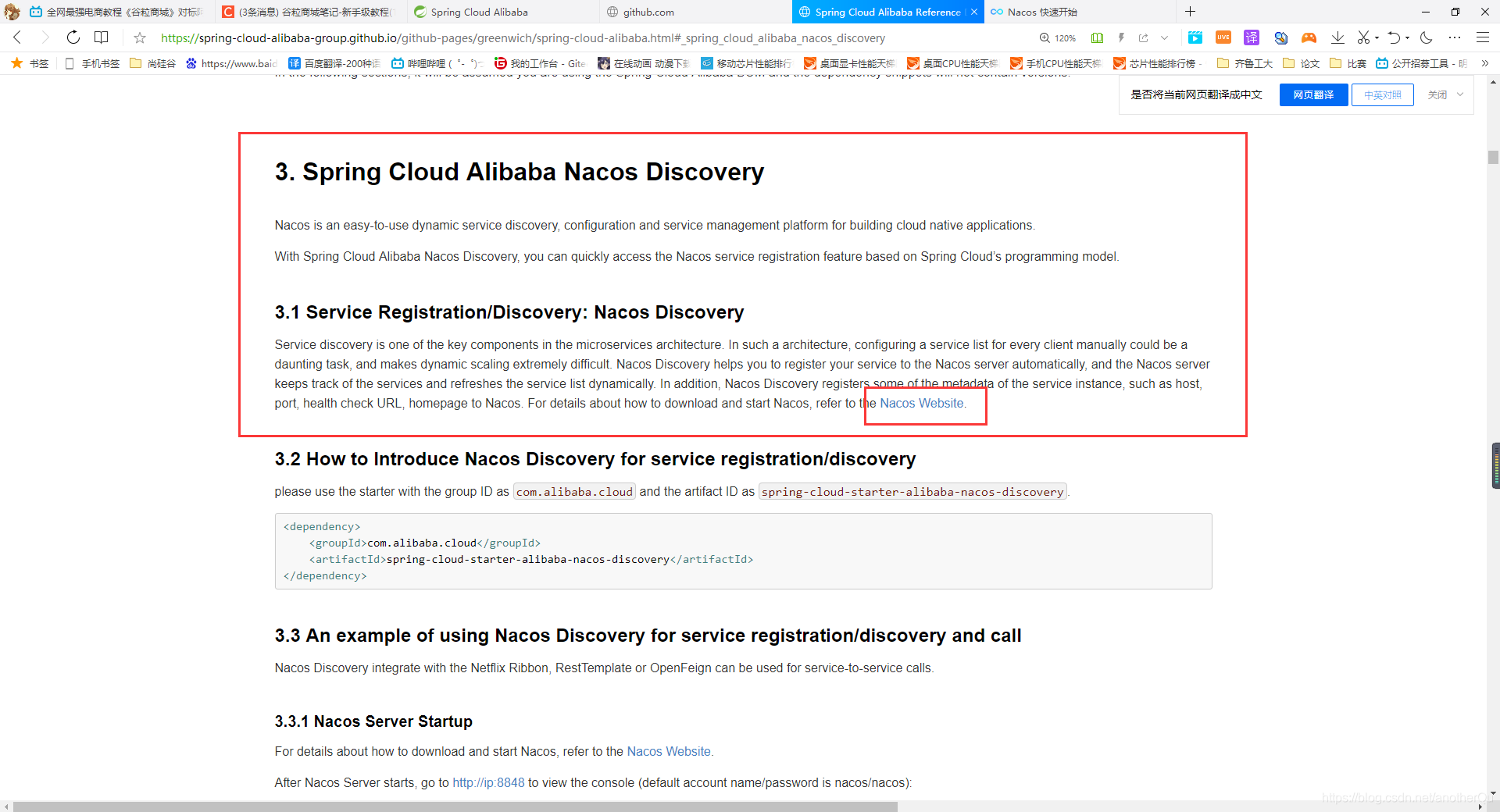Open the downloads panel
Image resolution: width=1500 pixels, height=812 pixels.
tap(1337, 37)
